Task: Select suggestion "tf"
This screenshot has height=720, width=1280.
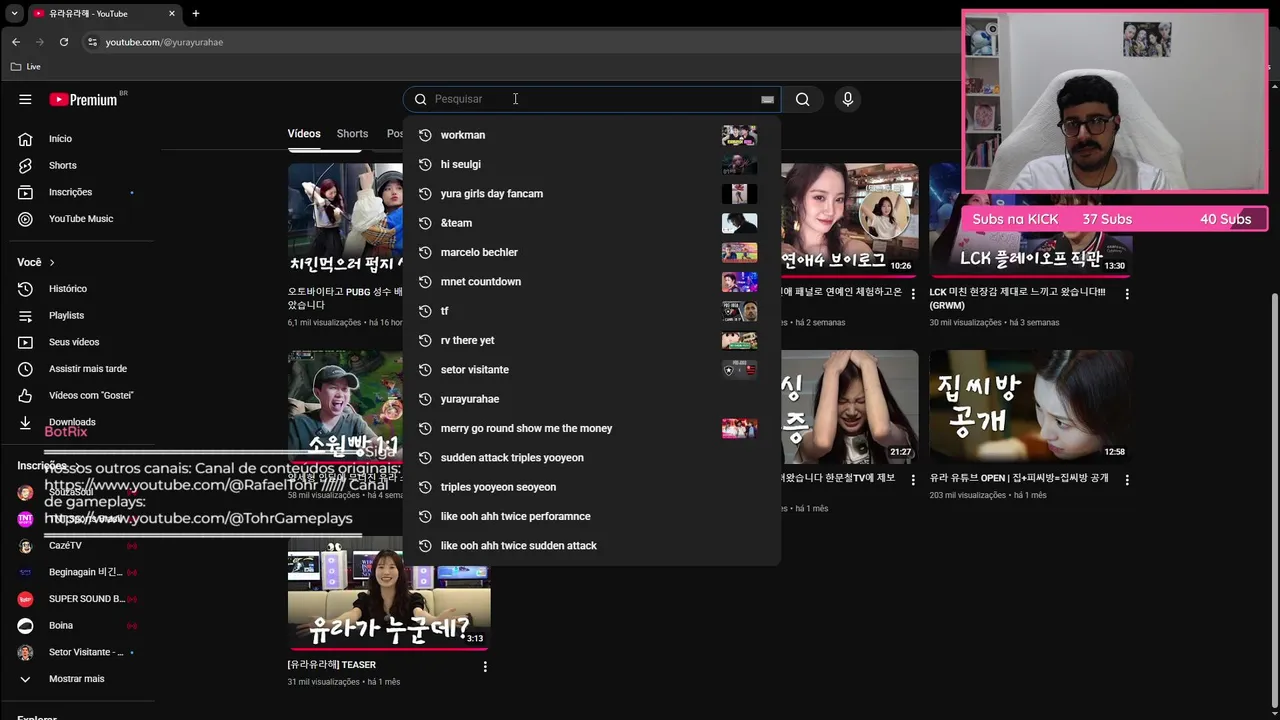Action: 591,311
